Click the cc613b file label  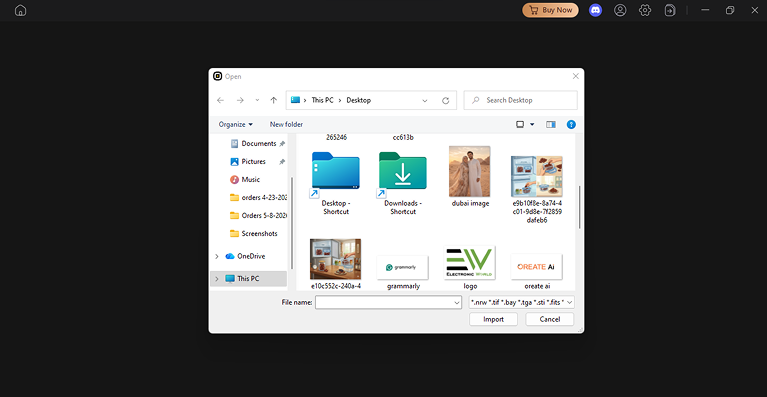pos(403,137)
